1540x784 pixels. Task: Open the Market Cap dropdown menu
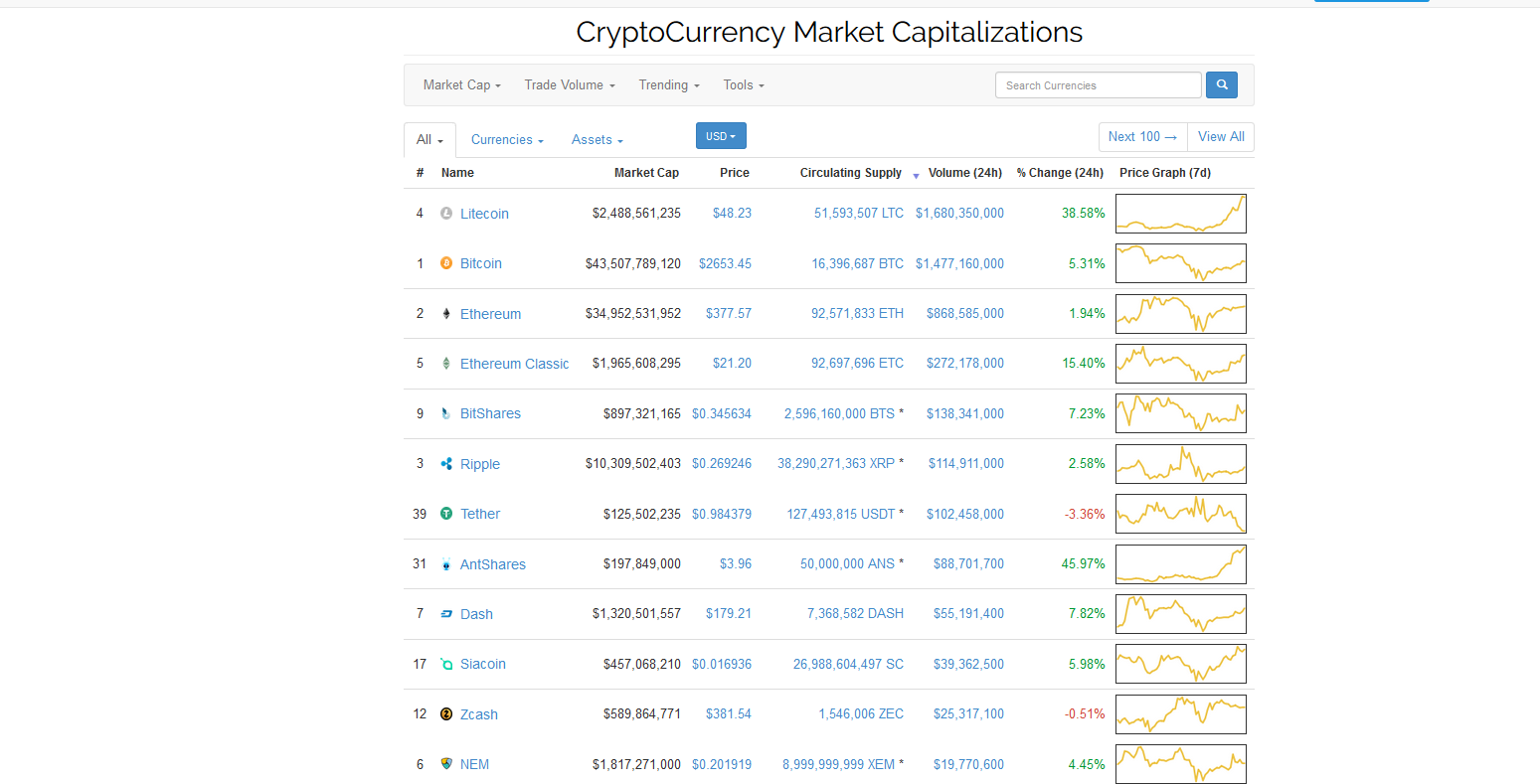(462, 84)
